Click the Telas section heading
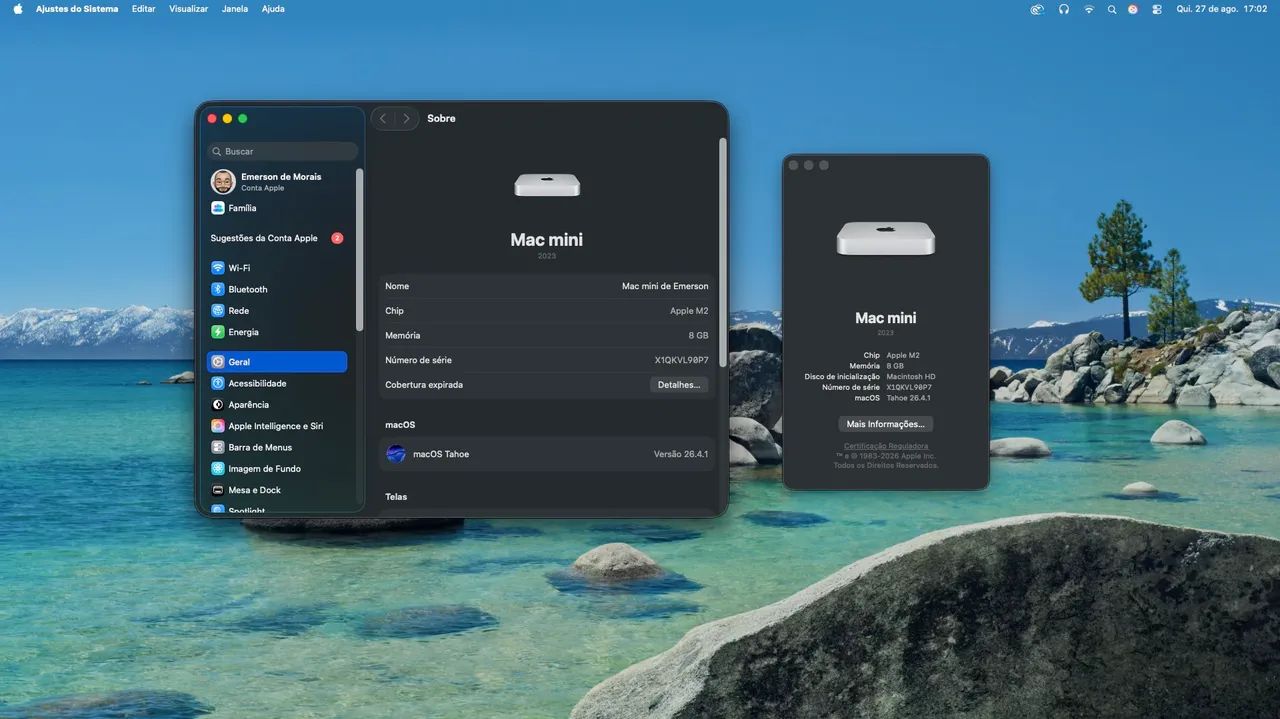Image resolution: width=1280 pixels, height=719 pixels. [x=396, y=497]
